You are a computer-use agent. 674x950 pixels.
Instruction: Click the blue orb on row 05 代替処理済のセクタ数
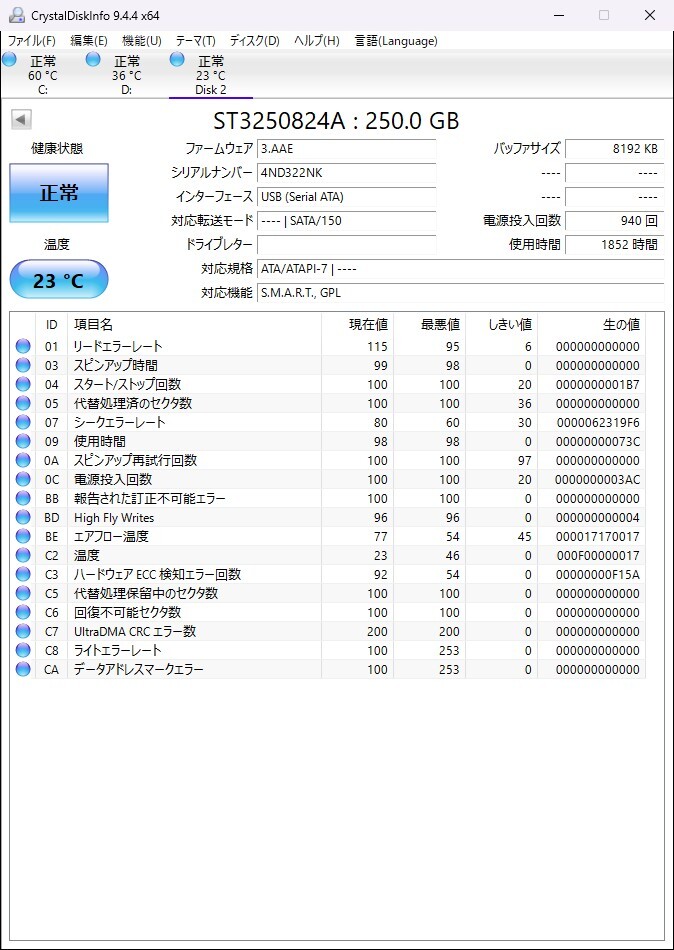coord(23,404)
